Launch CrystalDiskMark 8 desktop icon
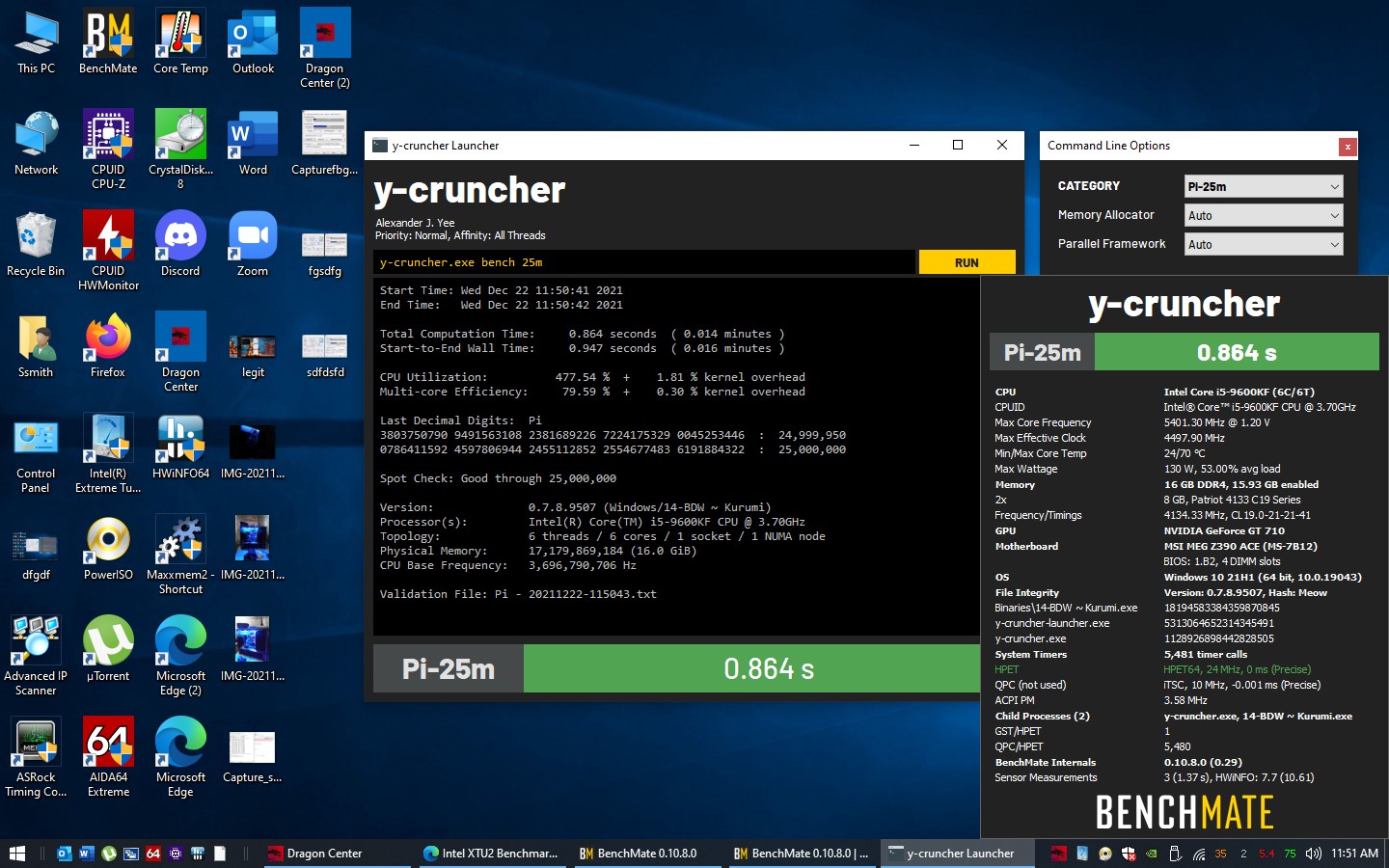 click(180, 149)
